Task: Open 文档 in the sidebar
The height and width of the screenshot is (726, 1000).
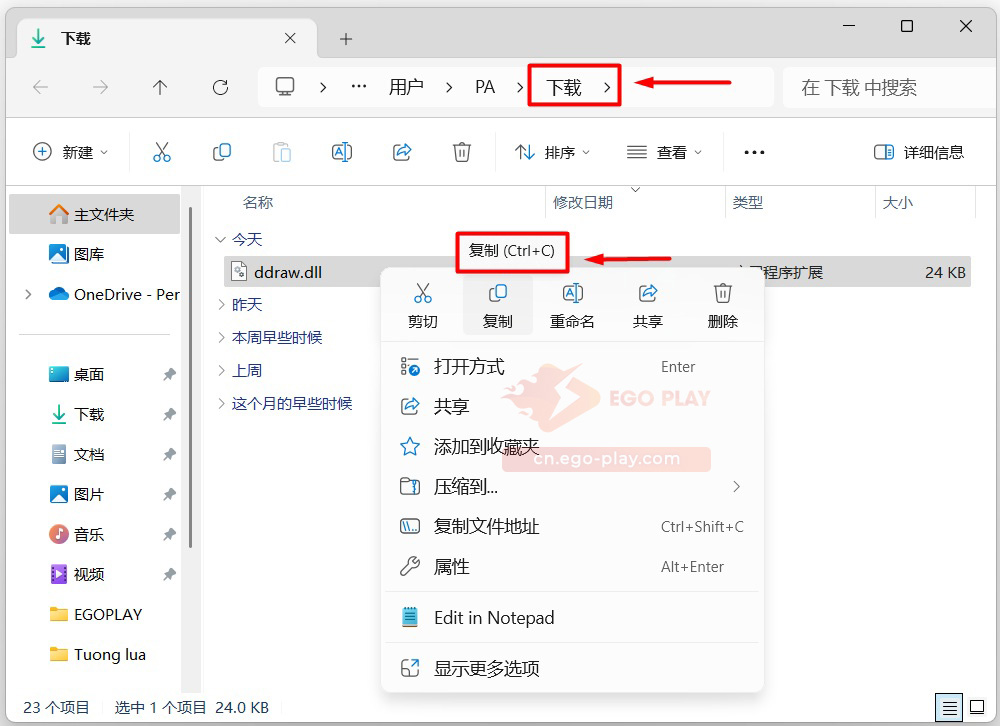Action: [x=94, y=455]
